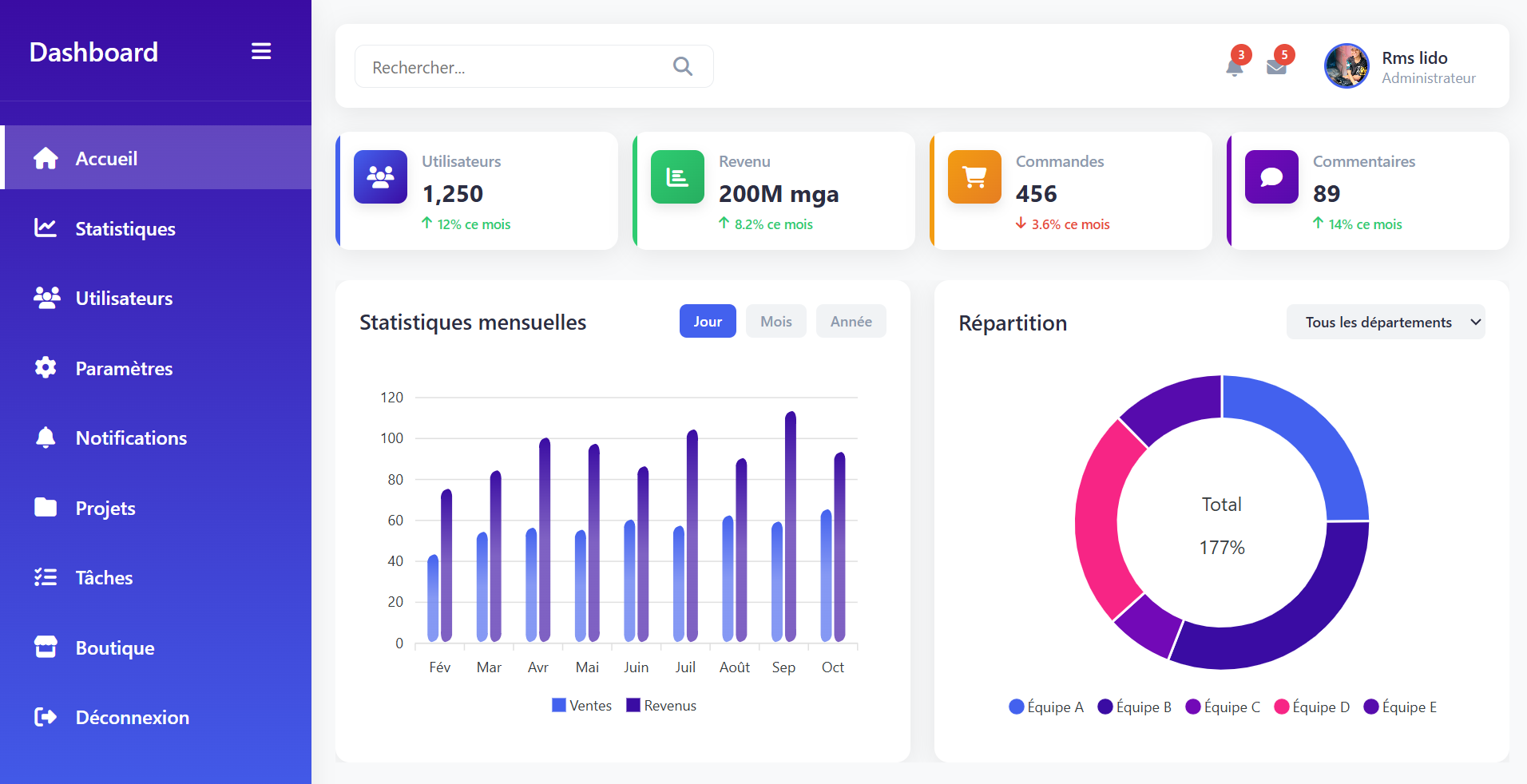The width and height of the screenshot is (1527, 784).
Task: Click the purple Utilisateurs card icon
Action: click(x=380, y=176)
